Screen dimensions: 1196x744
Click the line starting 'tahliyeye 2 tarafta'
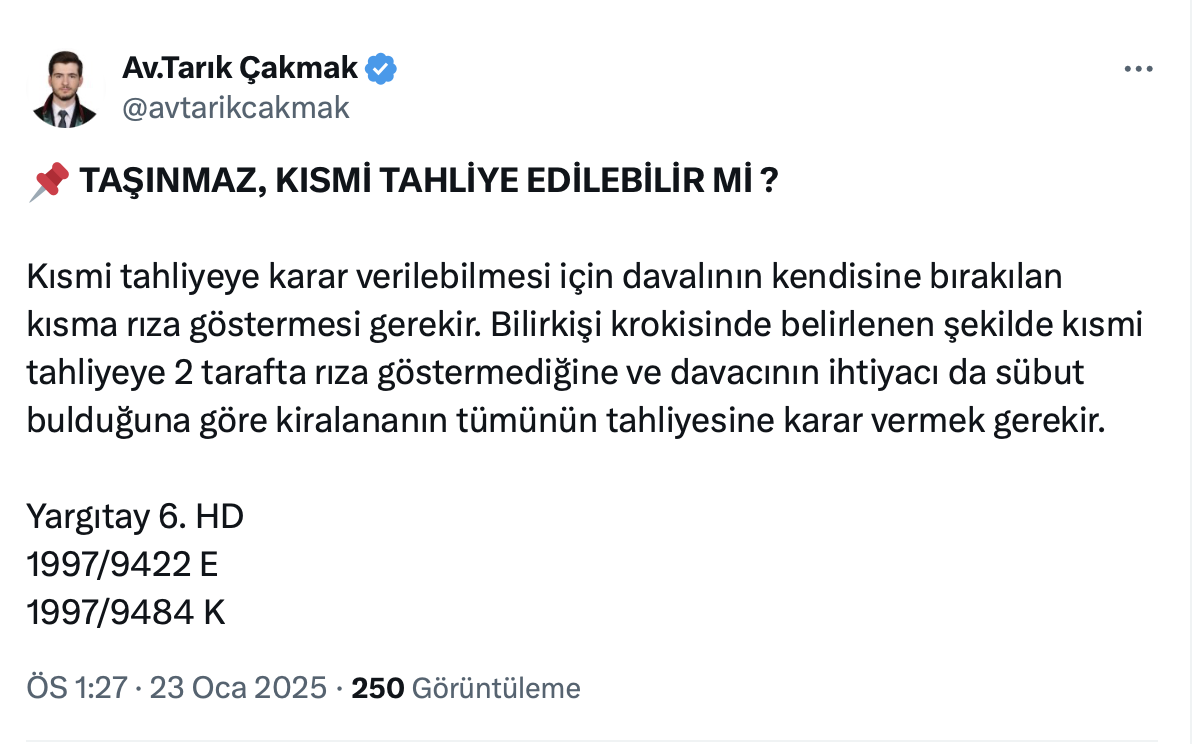click(555, 373)
